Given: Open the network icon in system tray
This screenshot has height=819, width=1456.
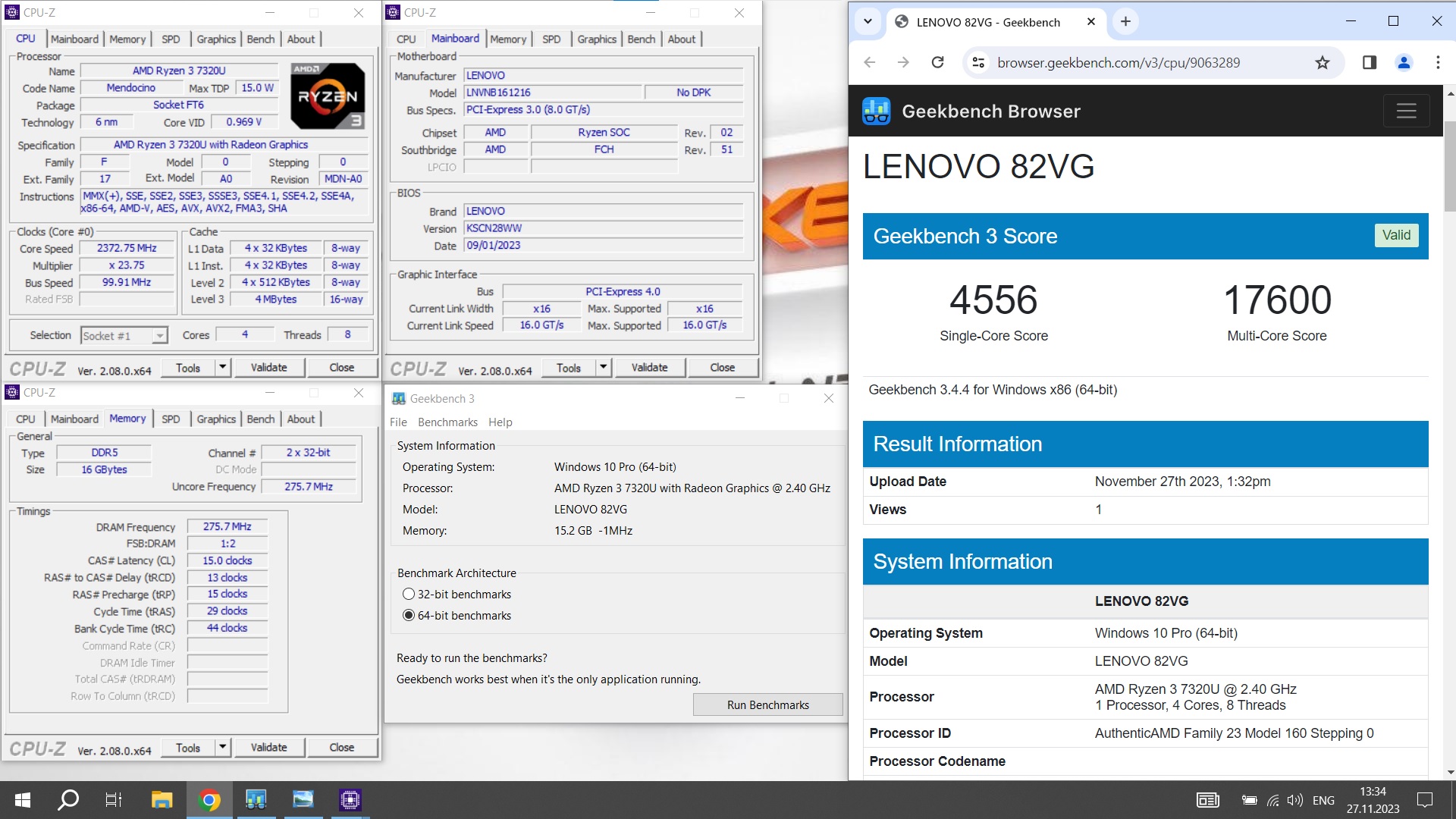Looking at the screenshot, I should [1273, 800].
